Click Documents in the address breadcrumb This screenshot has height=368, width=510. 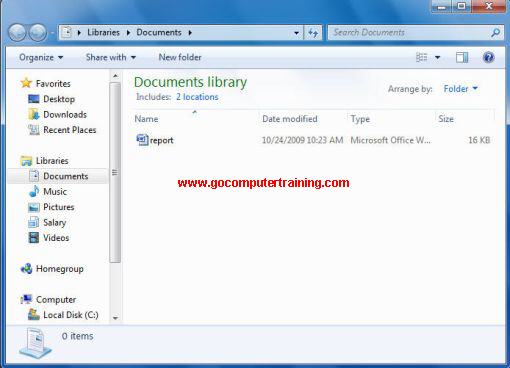click(x=159, y=32)
